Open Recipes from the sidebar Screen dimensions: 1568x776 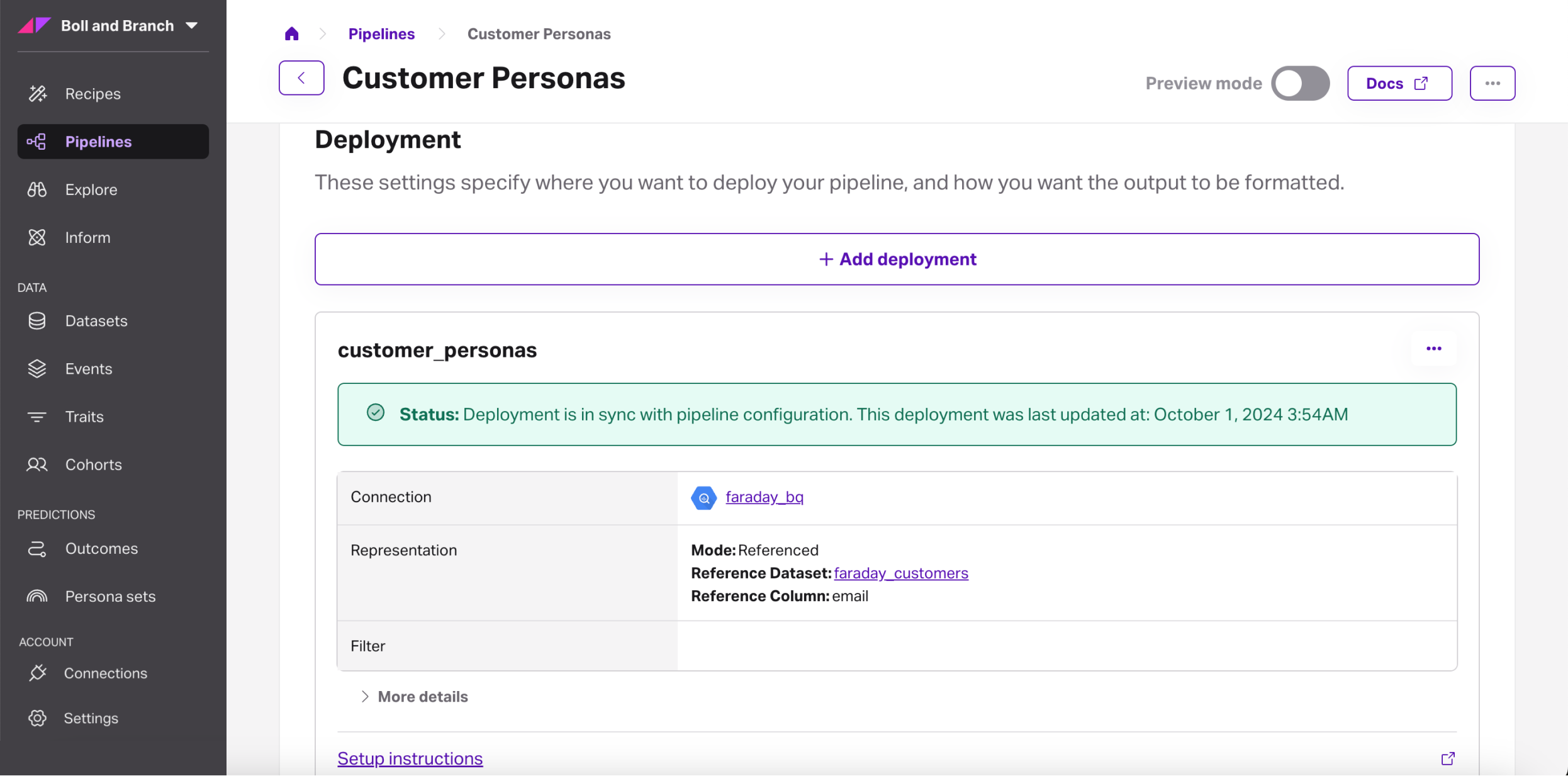point(92,94)
